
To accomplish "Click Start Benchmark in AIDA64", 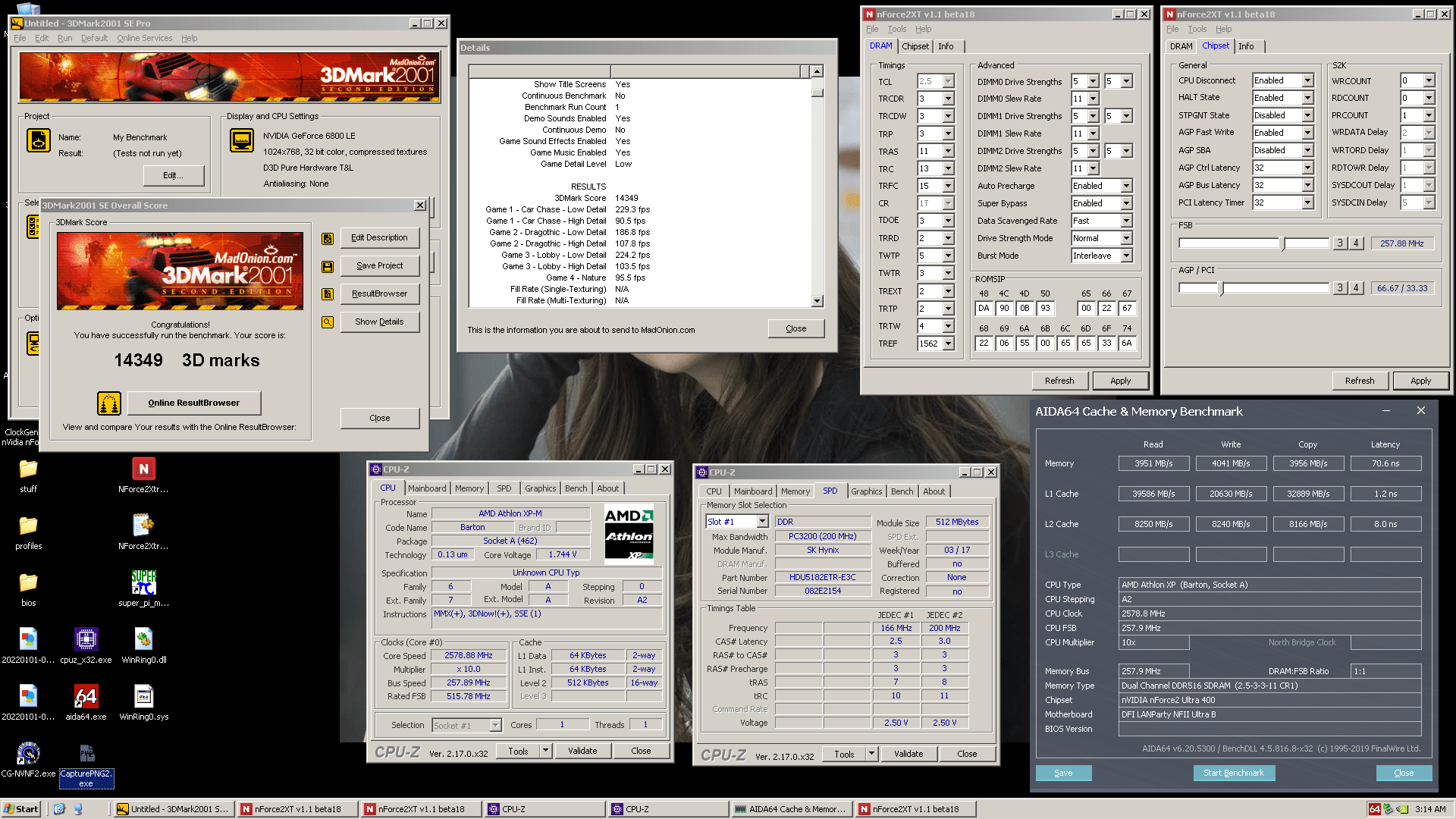I will pos(1234,773).
